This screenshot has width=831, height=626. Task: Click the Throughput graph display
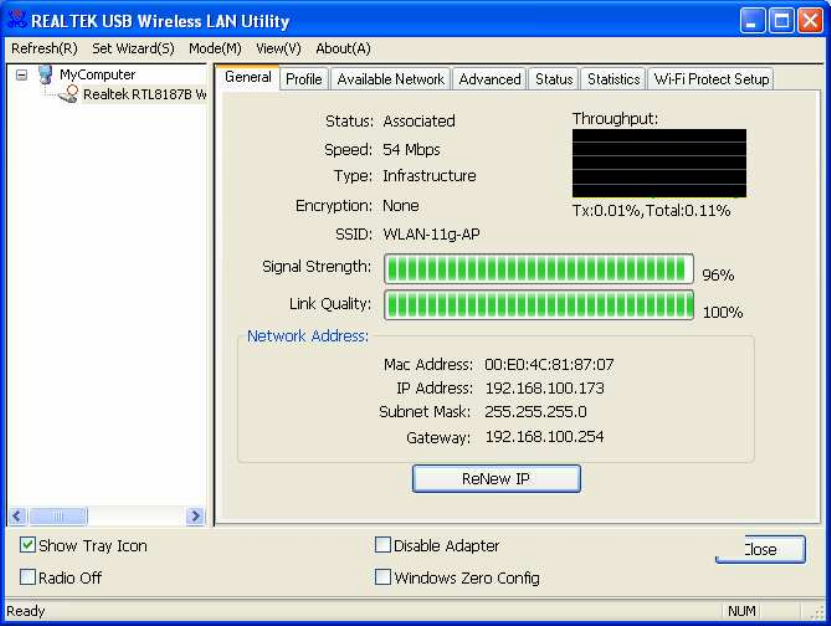point(659,163)
